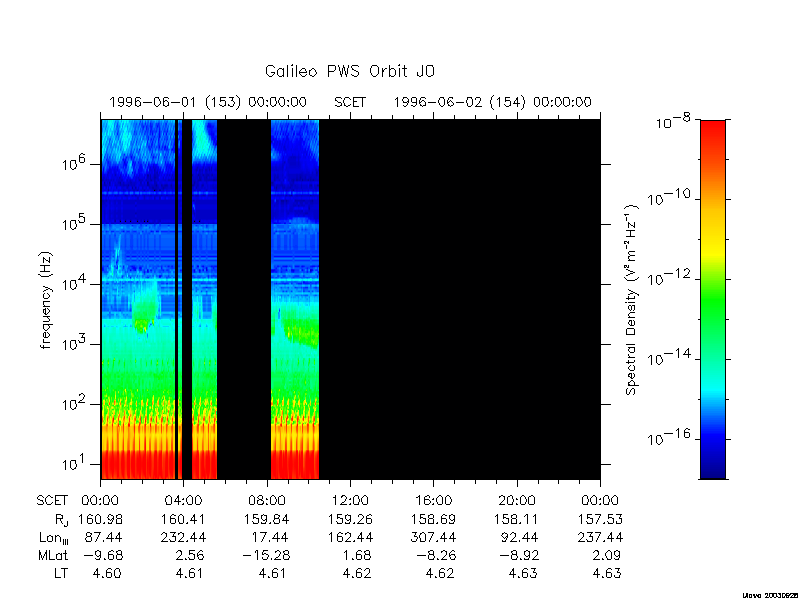Click the MLat value 2.09
The height and width of the screenshot is (600, 800).
click(x=607, y=555)
